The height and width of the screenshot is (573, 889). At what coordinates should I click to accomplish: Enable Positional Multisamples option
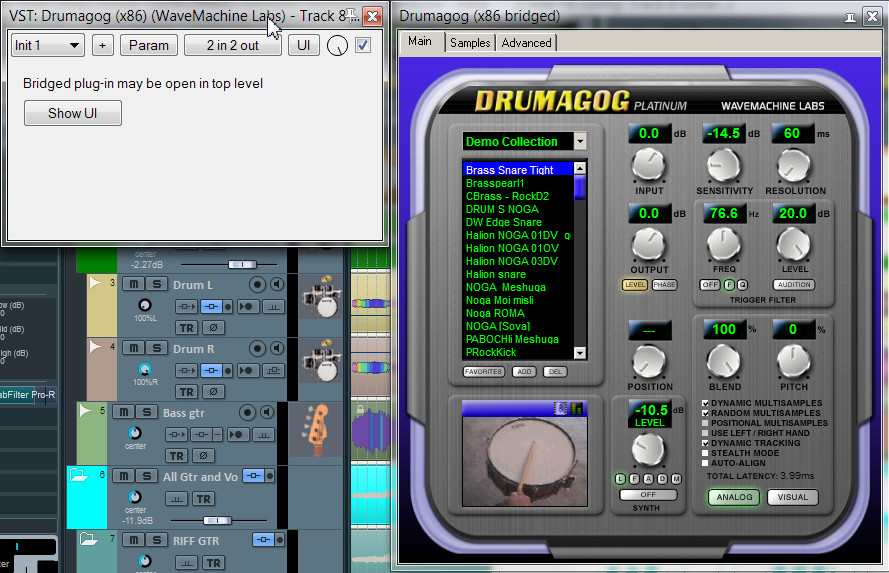(x=705, y=423)
